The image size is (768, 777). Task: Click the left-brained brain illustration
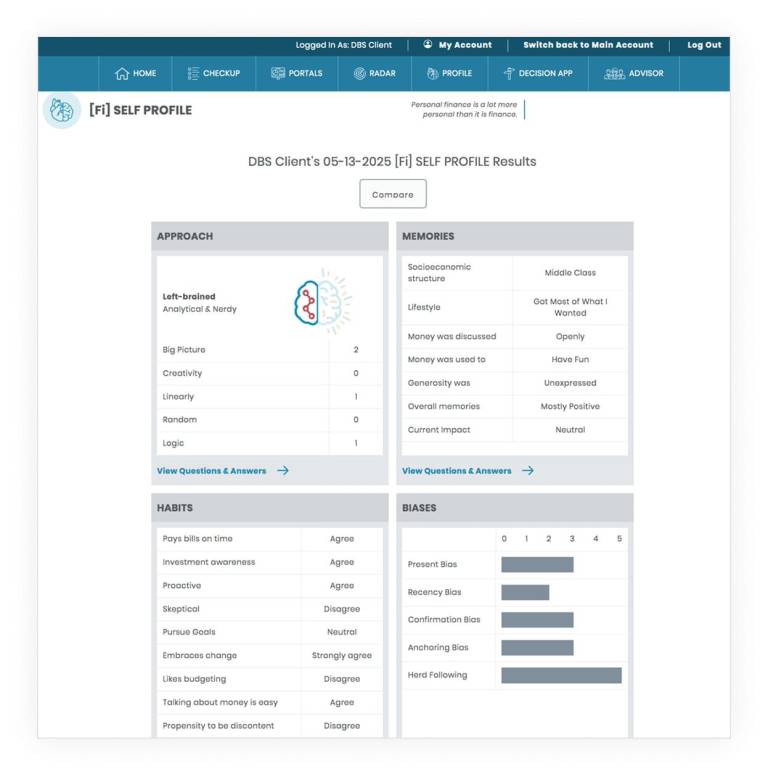coord(323,302)
